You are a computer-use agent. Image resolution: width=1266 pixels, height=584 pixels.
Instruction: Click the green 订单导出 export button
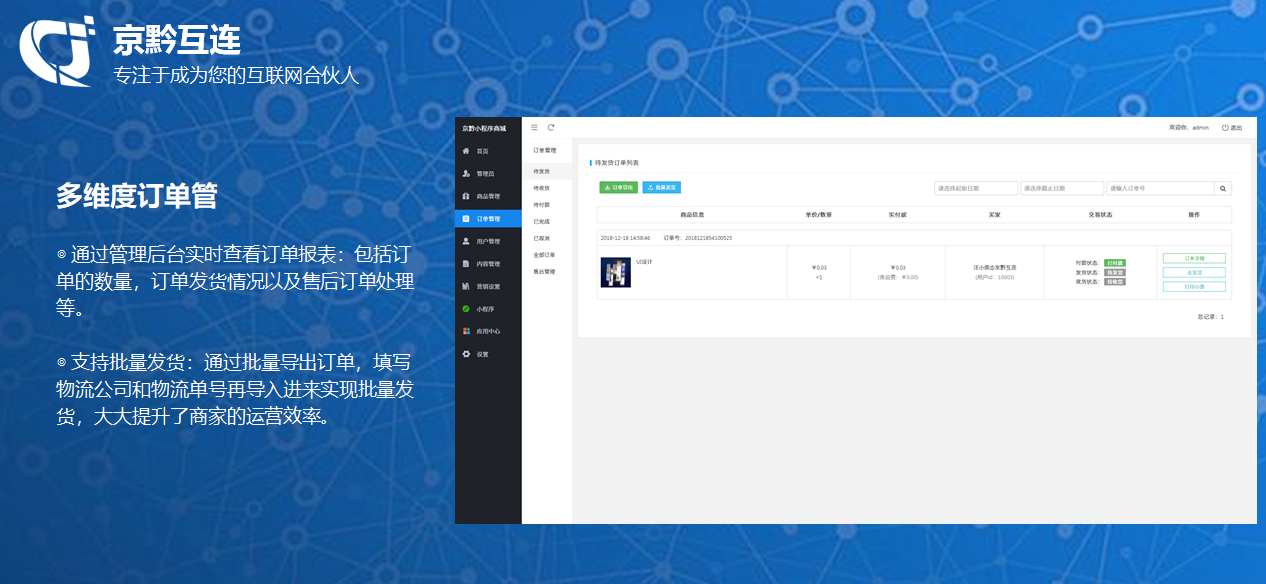tap(619, 187)
